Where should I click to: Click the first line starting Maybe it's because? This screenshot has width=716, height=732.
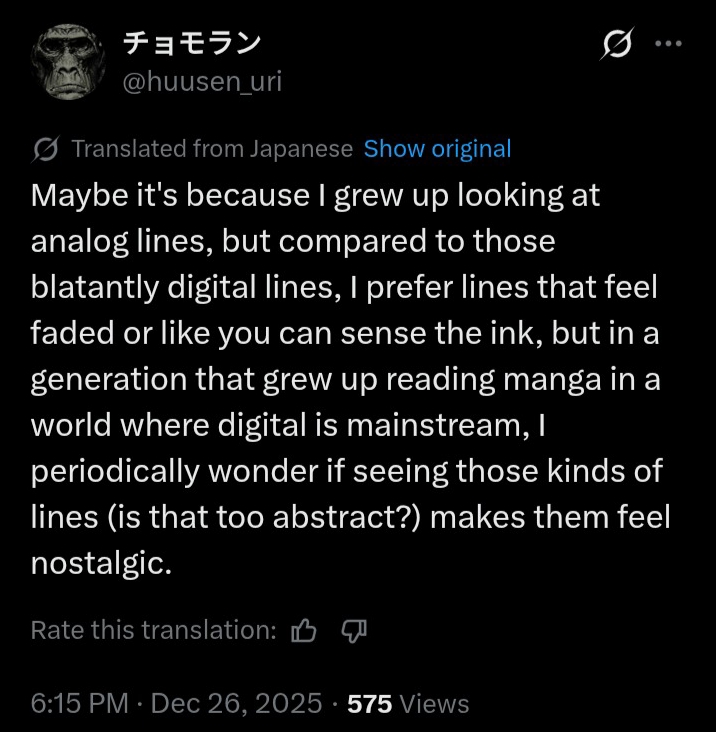pos(315,195)
